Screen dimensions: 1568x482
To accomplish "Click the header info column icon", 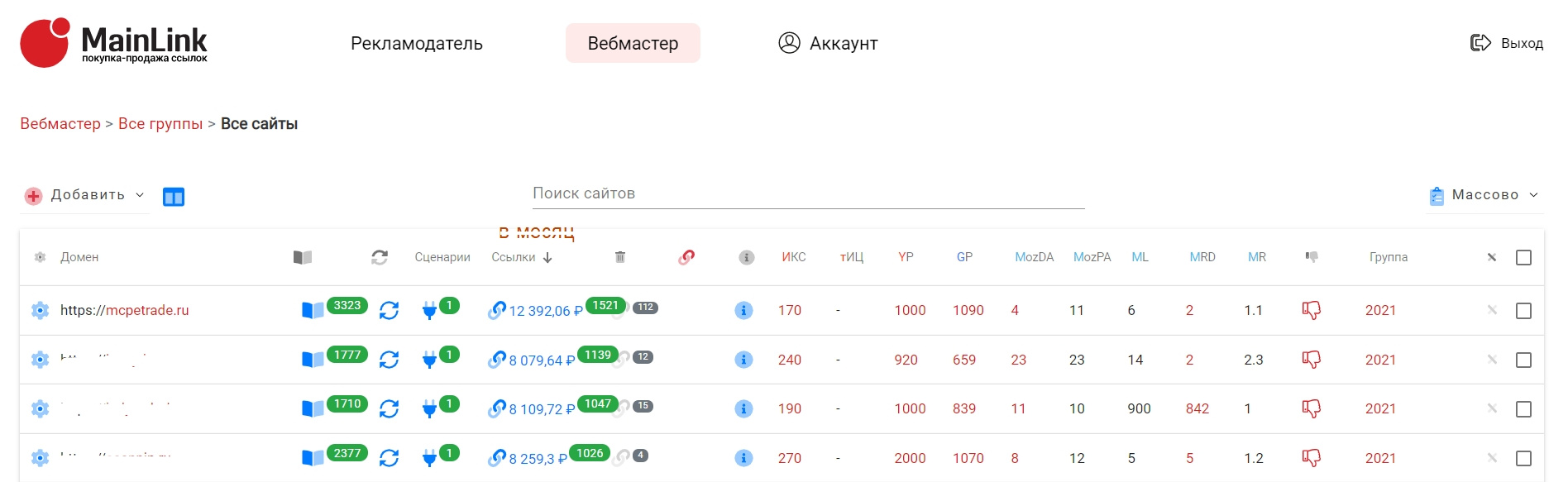I will (x=746, y=257).
